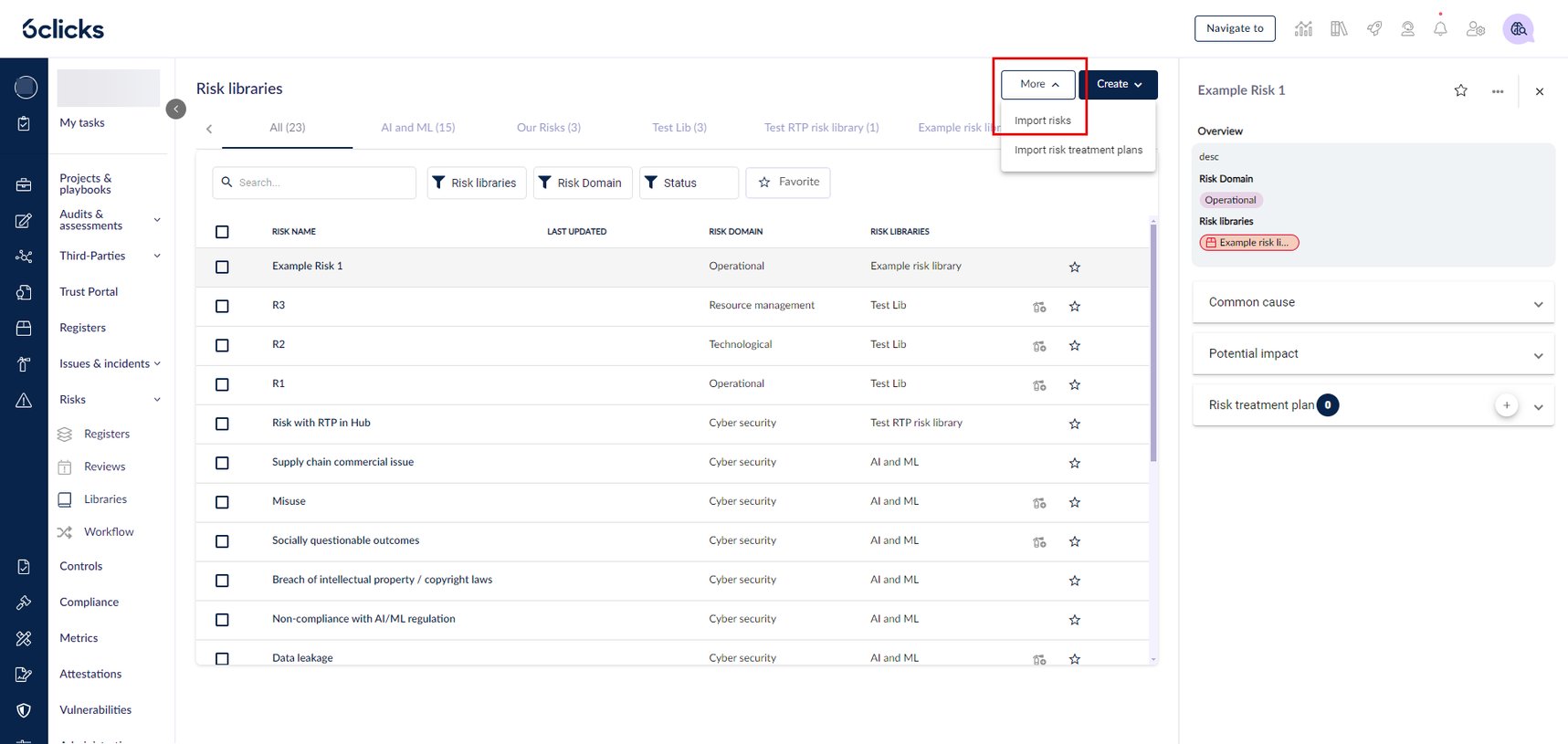Click the notifications bell icon
This screenshot has width=1568, height=744.
pos(1440,29)
